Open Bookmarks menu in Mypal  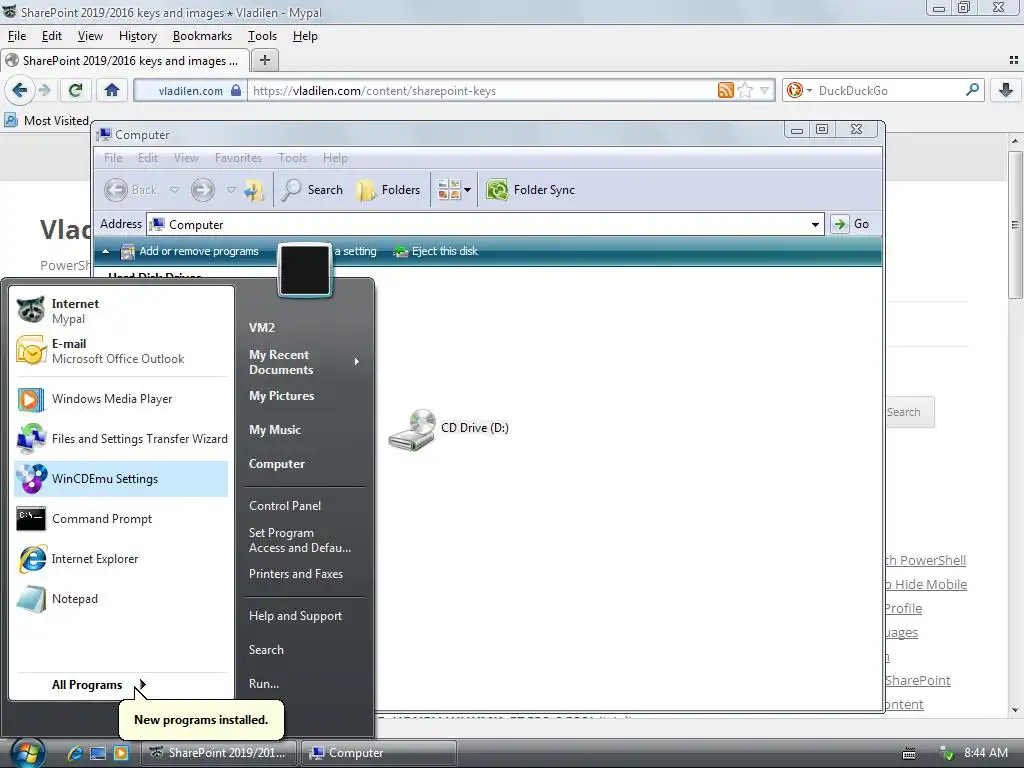coord(202,36)
